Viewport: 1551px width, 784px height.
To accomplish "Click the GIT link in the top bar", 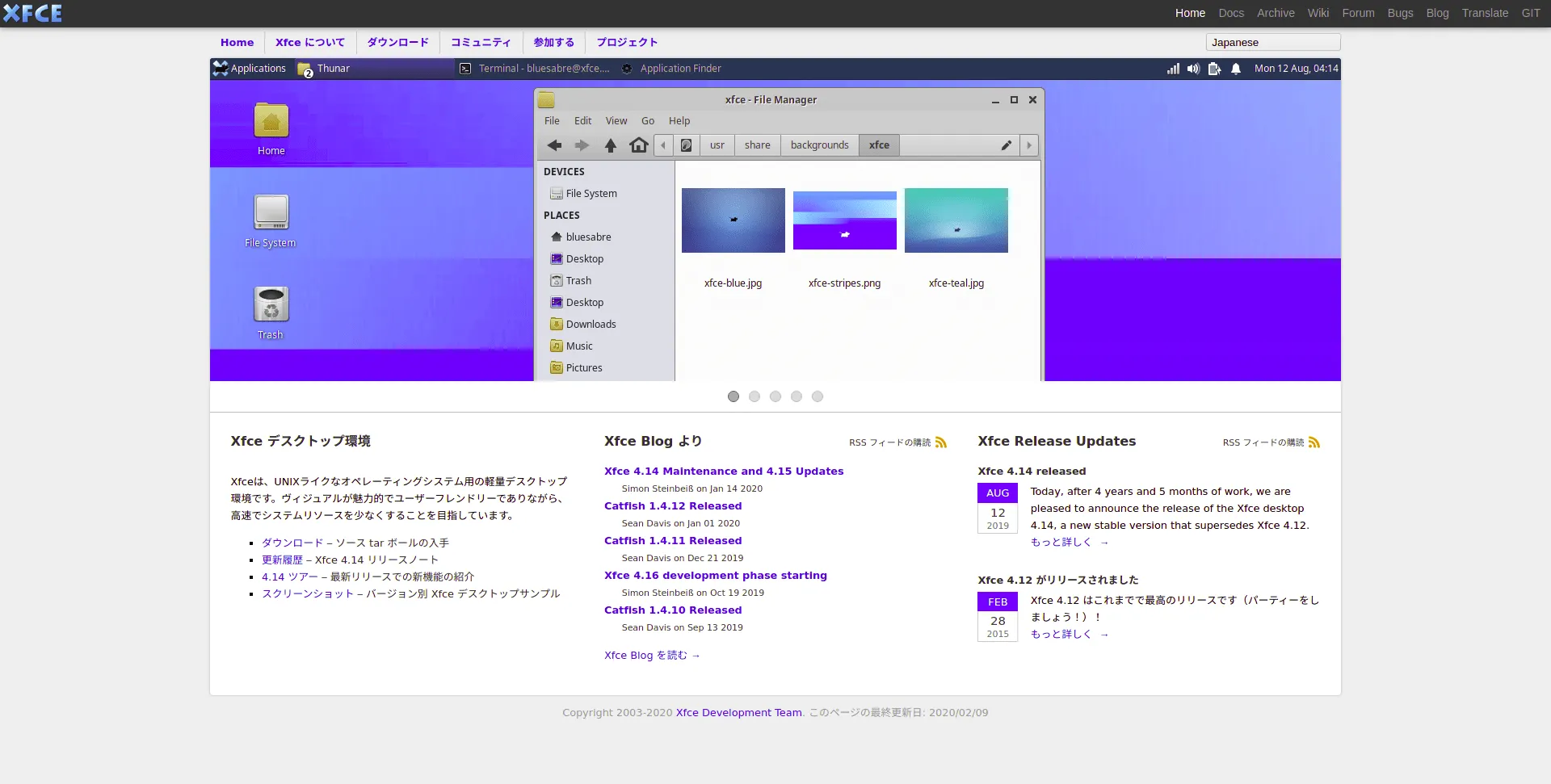I will [1531, 13].
